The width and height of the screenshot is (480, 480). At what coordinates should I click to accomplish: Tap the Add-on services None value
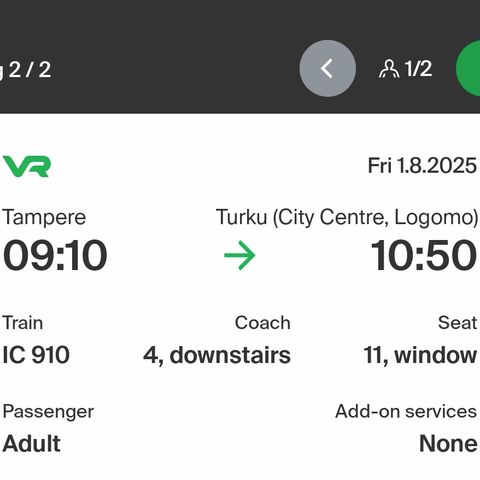(448, 443)
